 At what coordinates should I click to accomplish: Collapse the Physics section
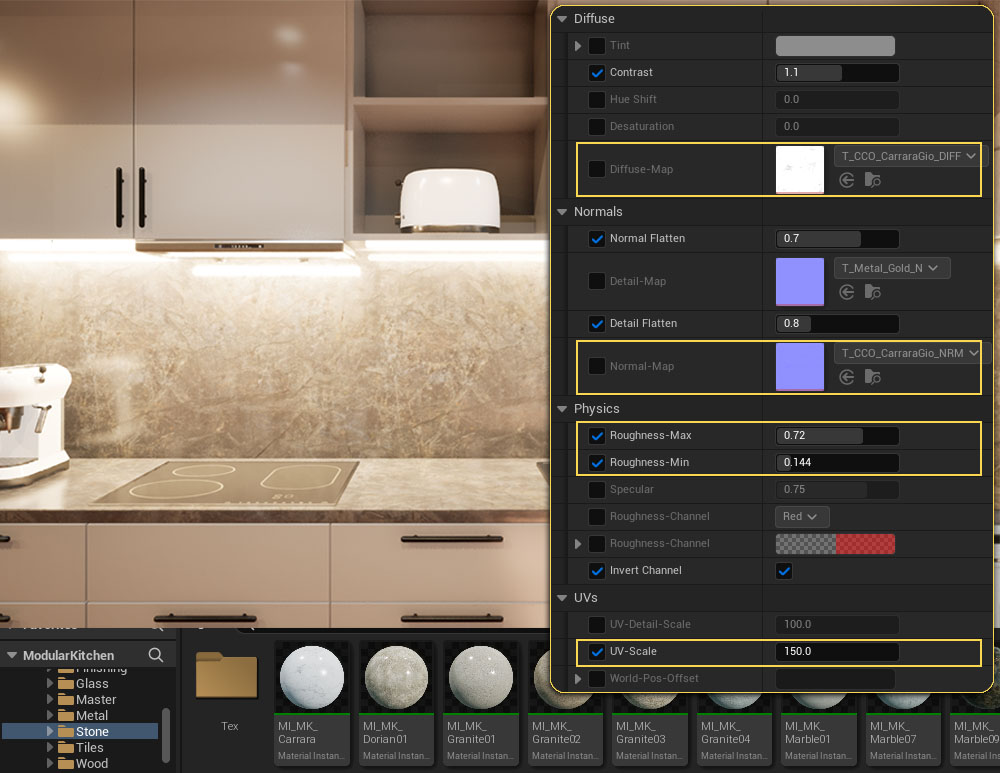(562, 409)
